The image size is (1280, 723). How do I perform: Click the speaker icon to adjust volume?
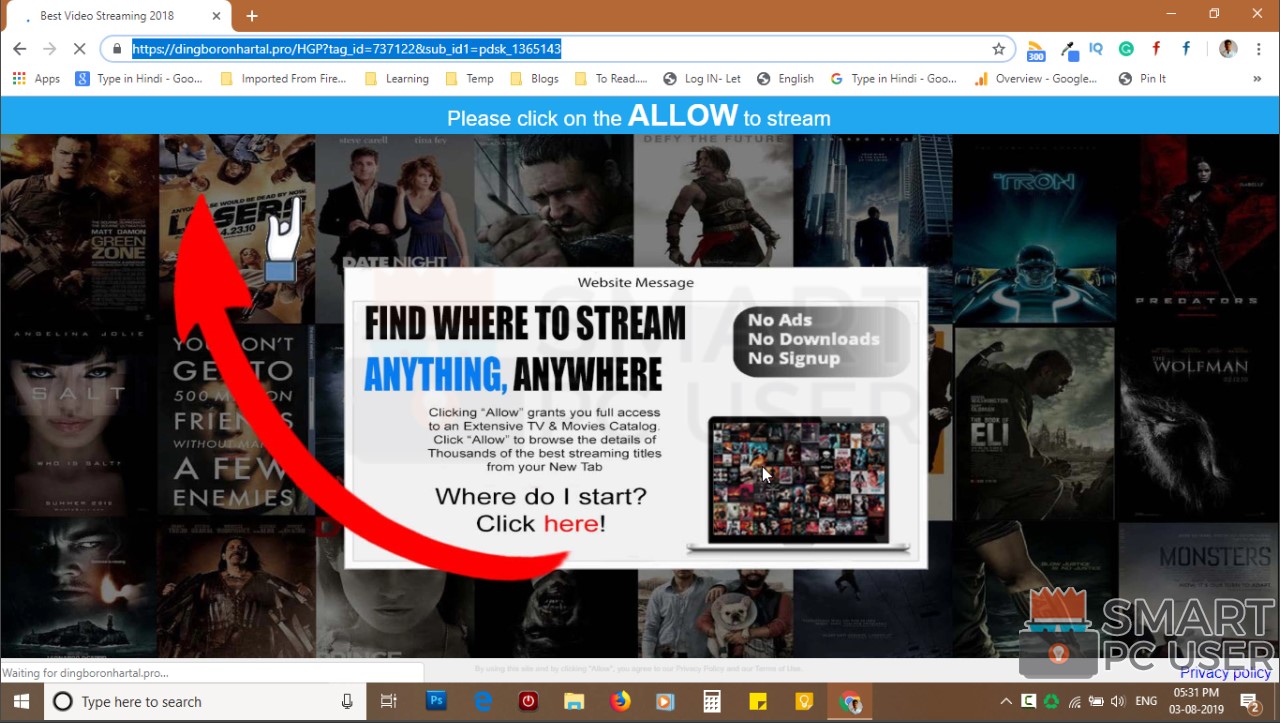tap(1118, 701)
